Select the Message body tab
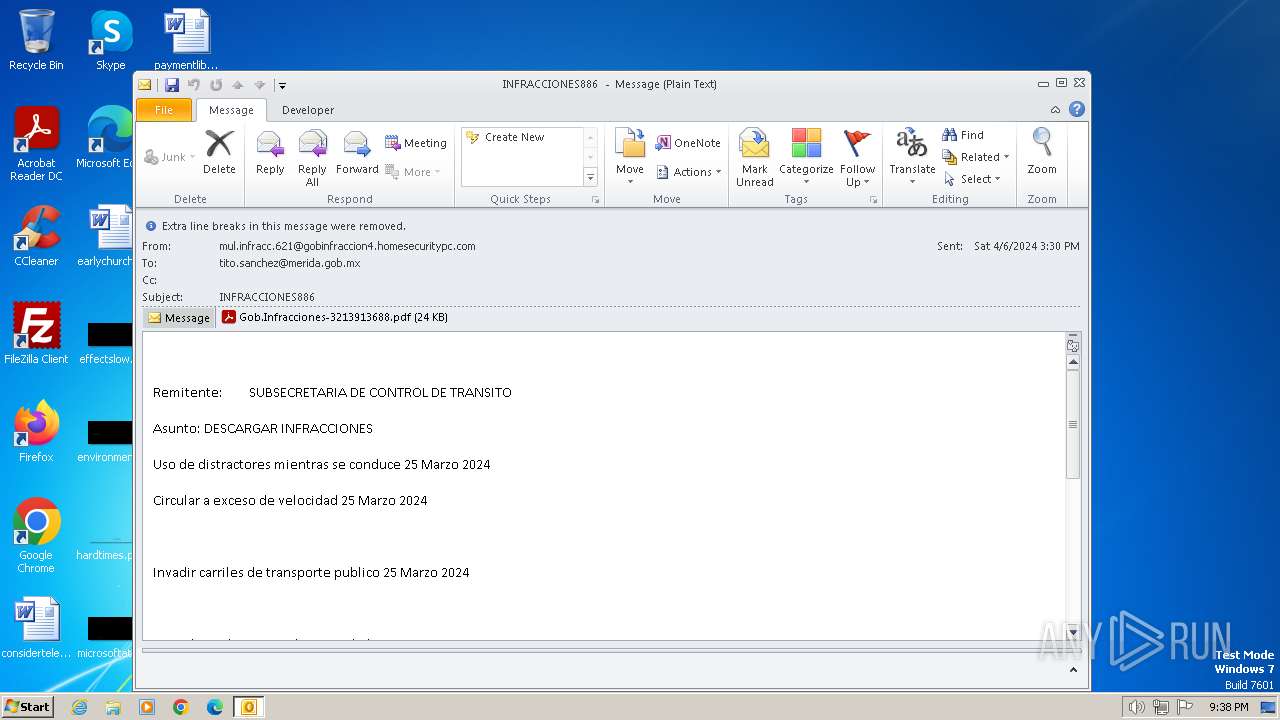Image resolution: width=1280 pixels, height=720 pixels. coord(179,318)
